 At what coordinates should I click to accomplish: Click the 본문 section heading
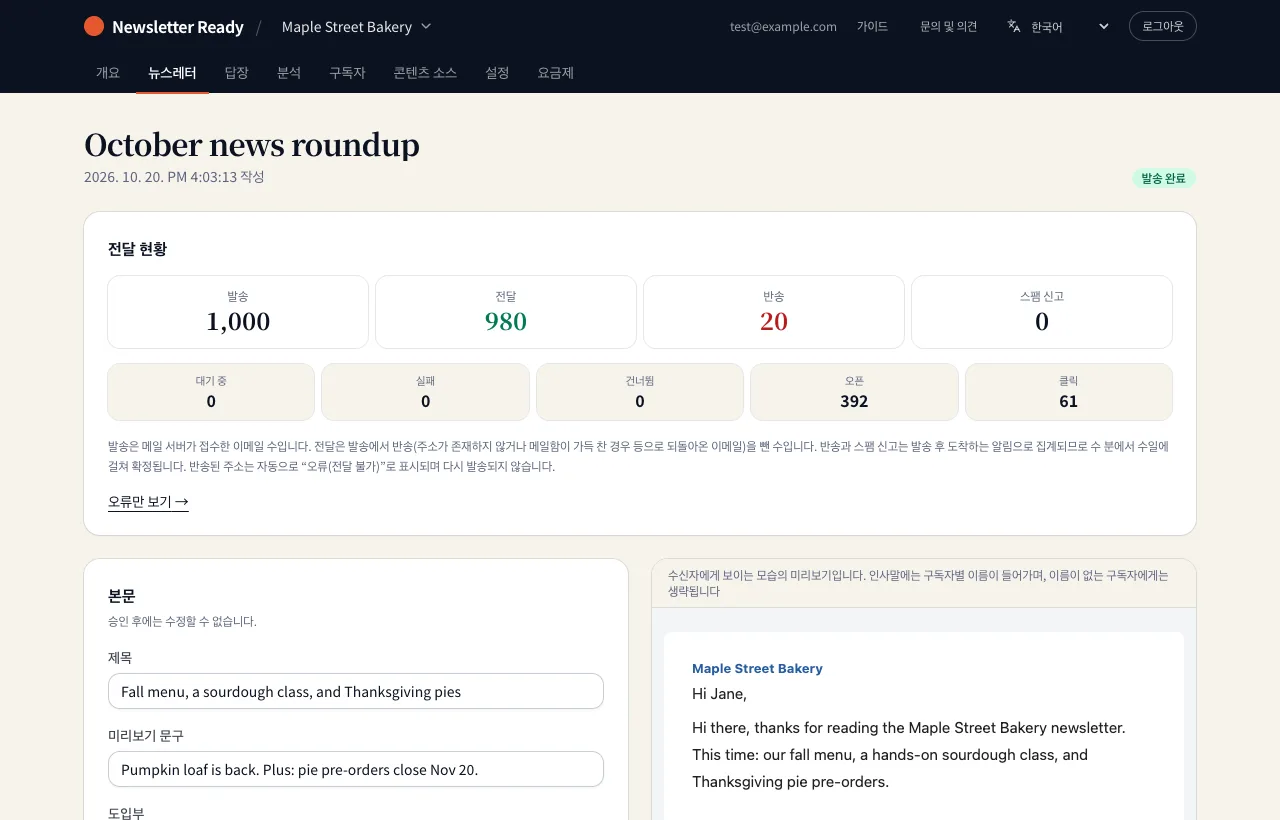click(121, 596)
